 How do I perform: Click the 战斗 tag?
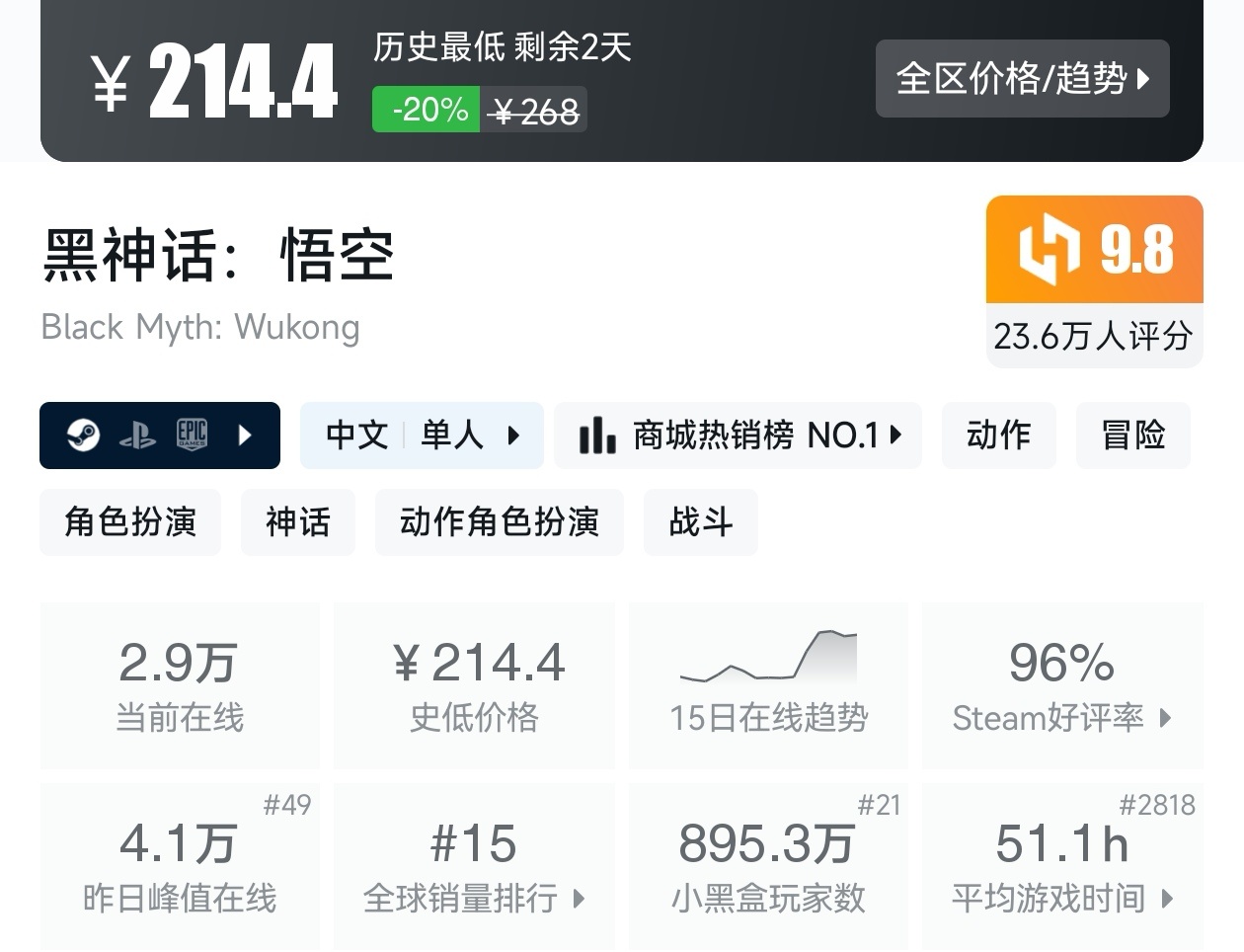pyautogui.click(x=700, y=522)
